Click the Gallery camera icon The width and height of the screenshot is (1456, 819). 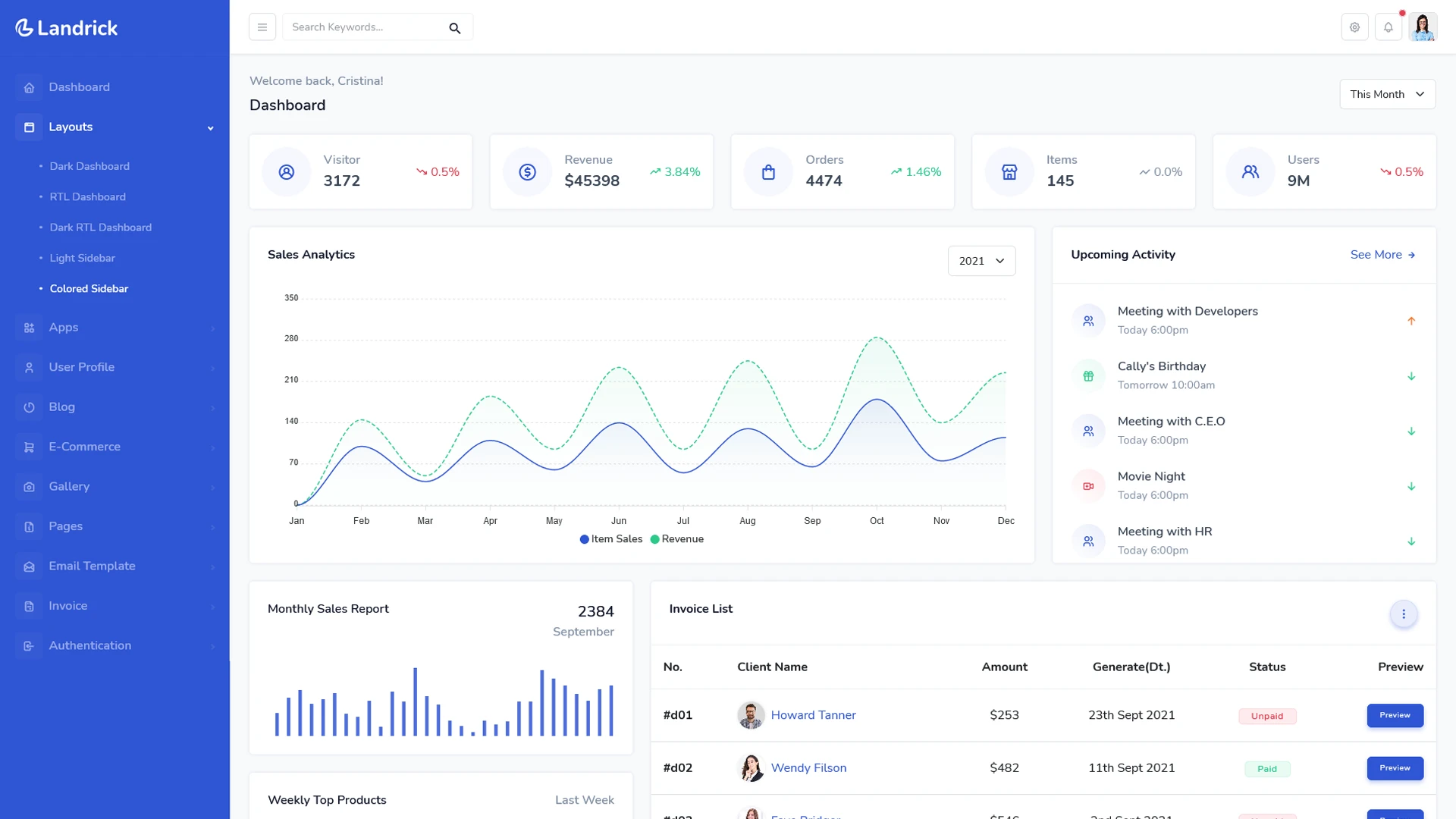(x=29, y=487)
